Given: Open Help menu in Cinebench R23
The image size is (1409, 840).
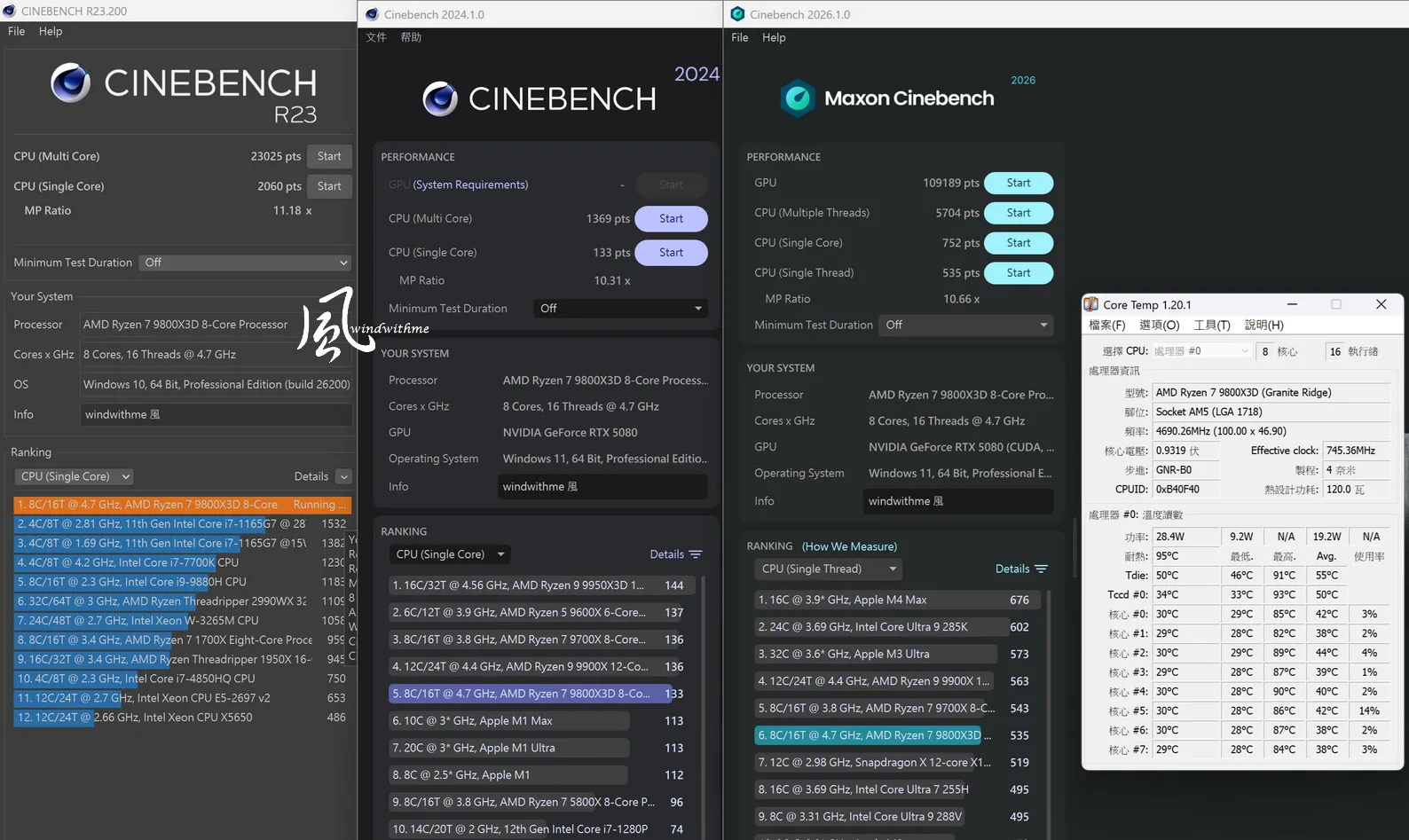Looking at the screenshot, I should click(51, 31).
